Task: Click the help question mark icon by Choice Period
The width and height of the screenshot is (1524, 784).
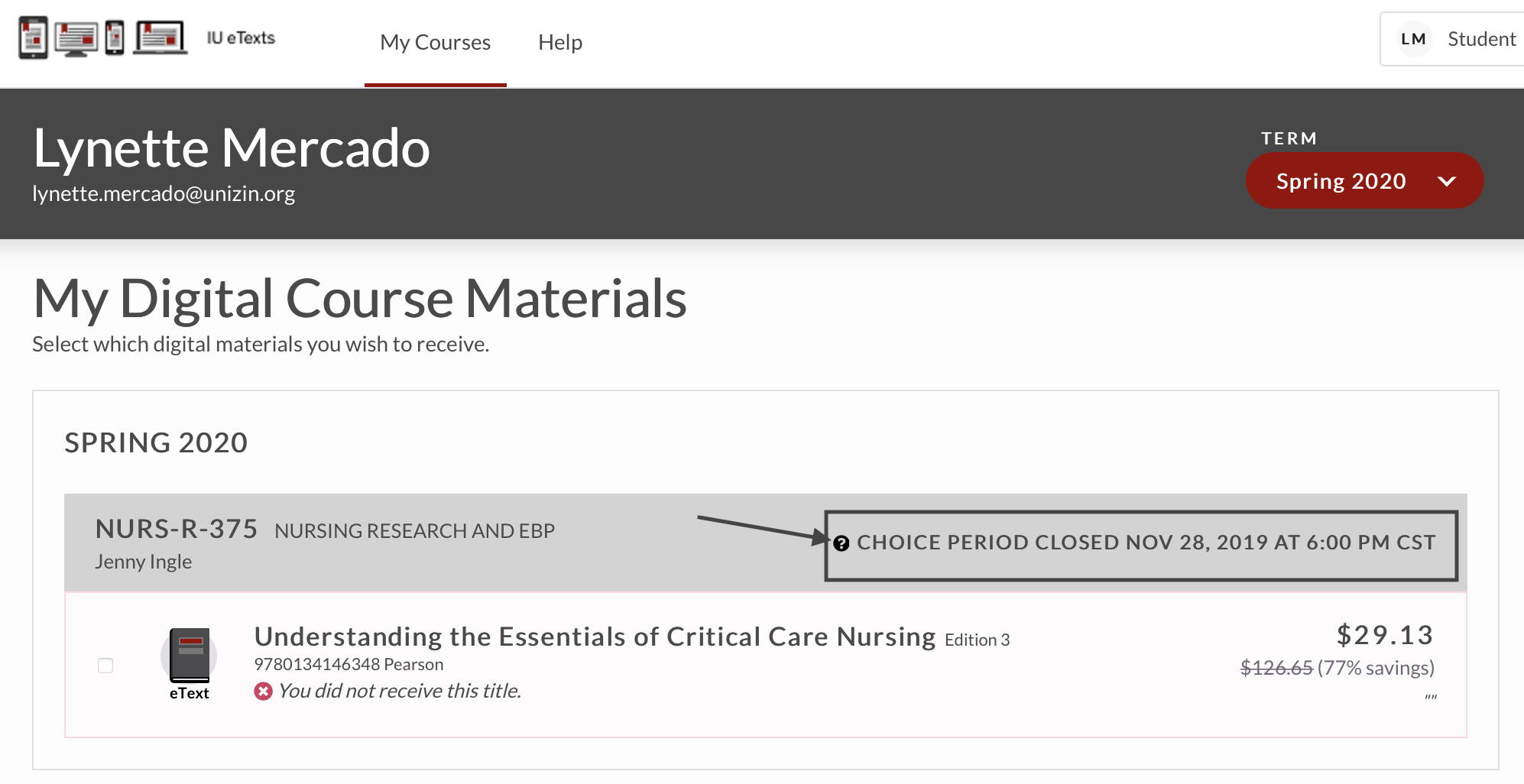Action: [841, 543]
